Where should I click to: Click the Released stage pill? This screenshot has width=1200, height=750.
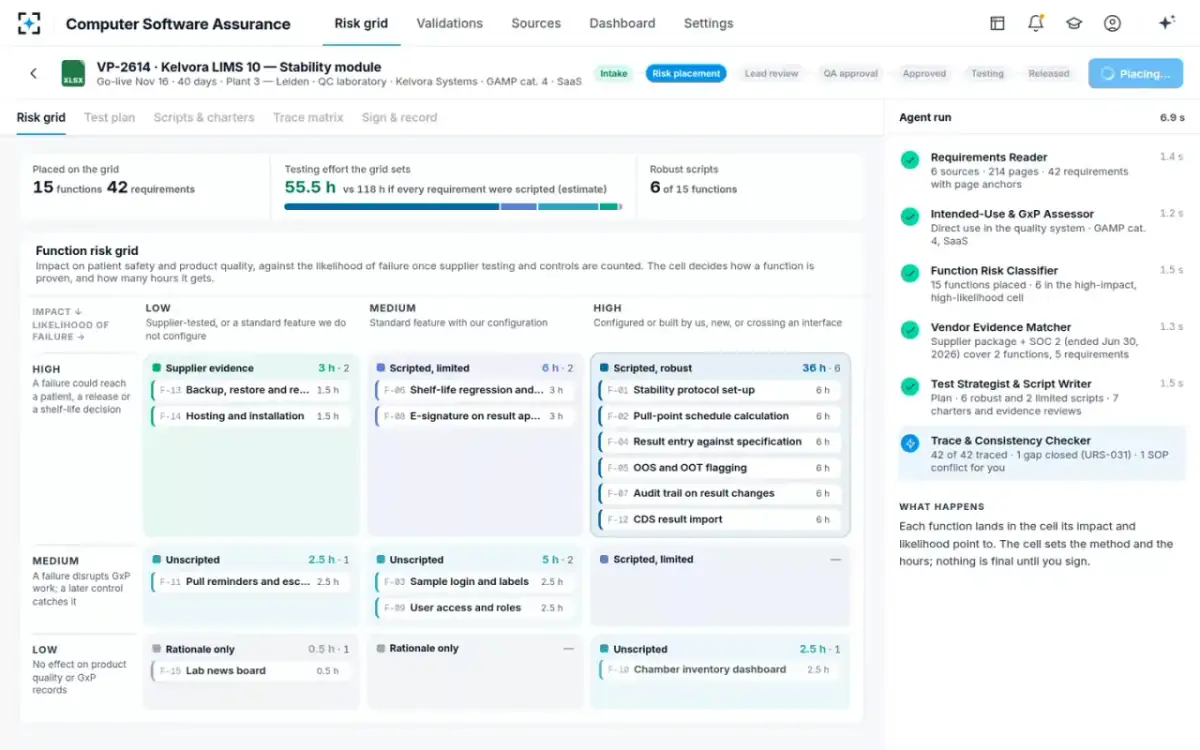tap(1049, 73)
